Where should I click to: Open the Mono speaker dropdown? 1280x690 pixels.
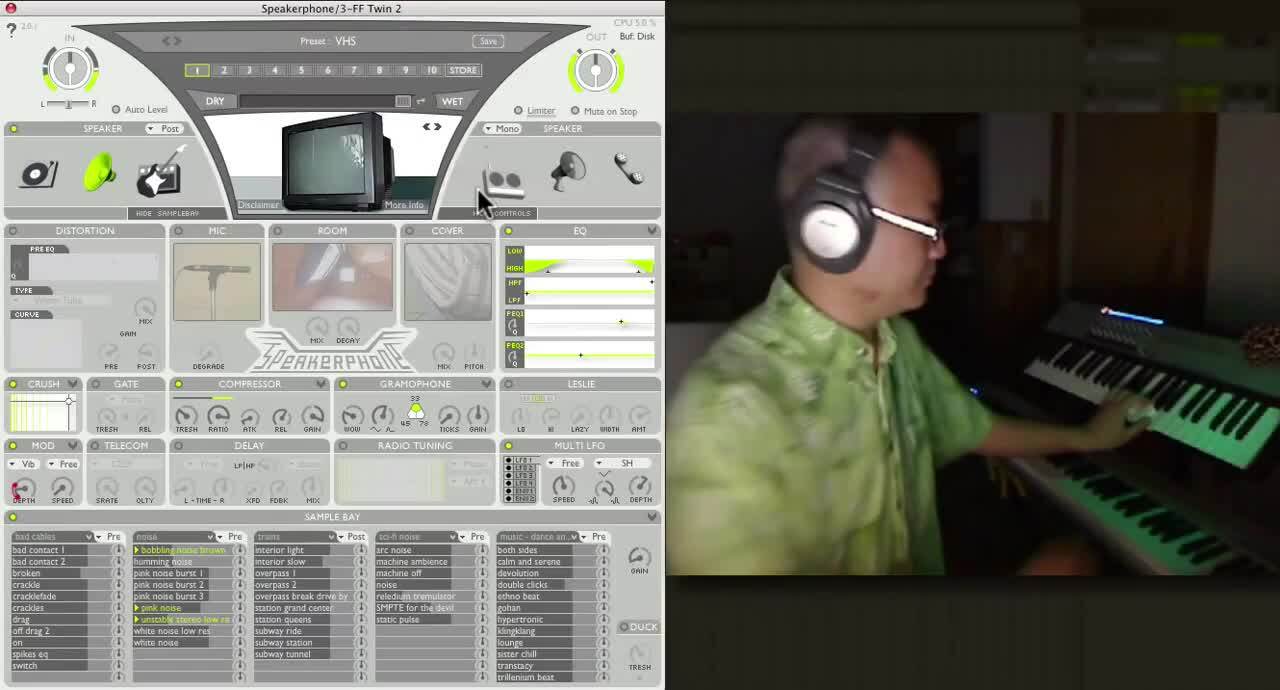(502, 129)
